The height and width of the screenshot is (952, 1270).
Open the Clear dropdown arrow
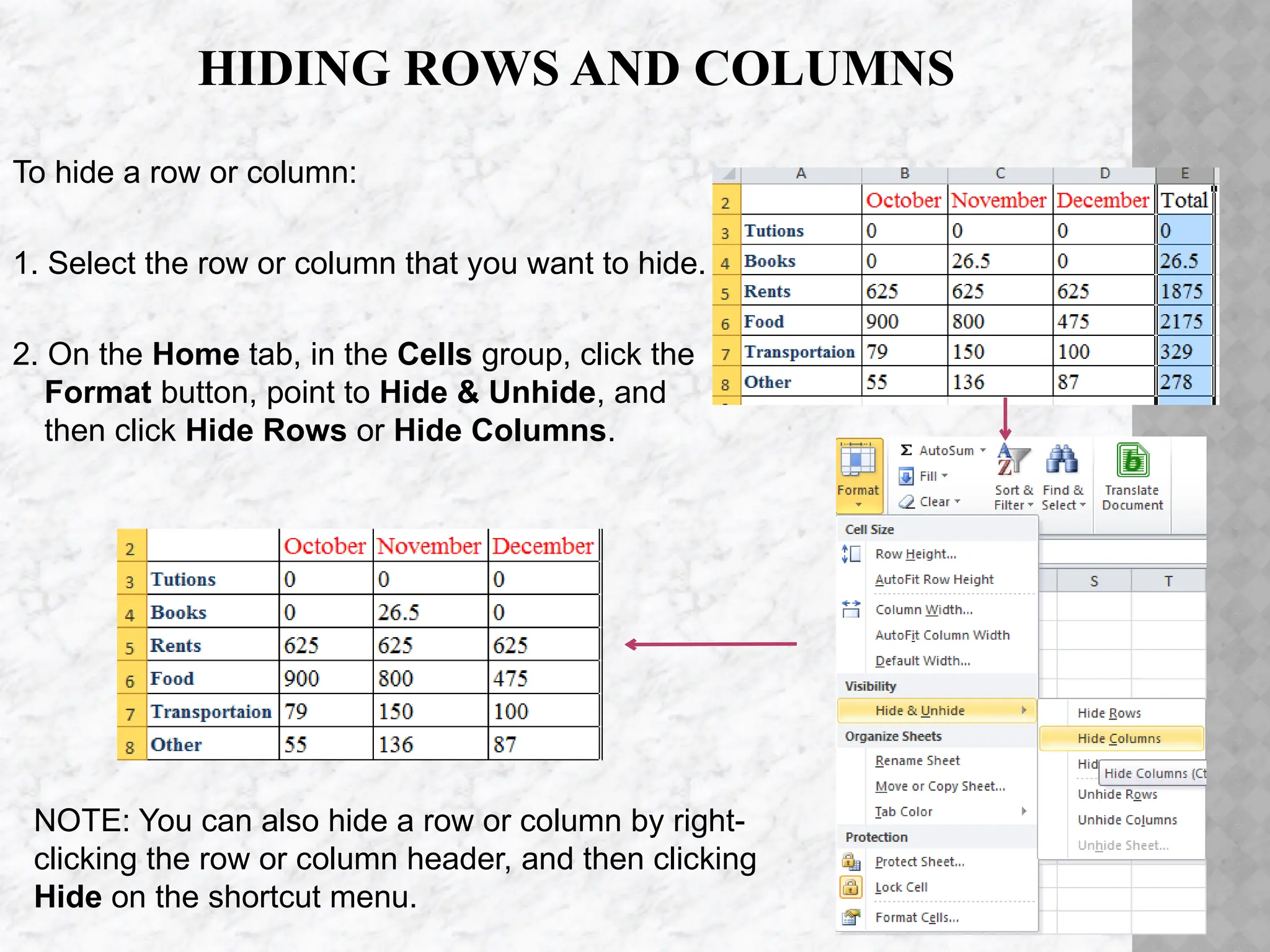[957, 502]
